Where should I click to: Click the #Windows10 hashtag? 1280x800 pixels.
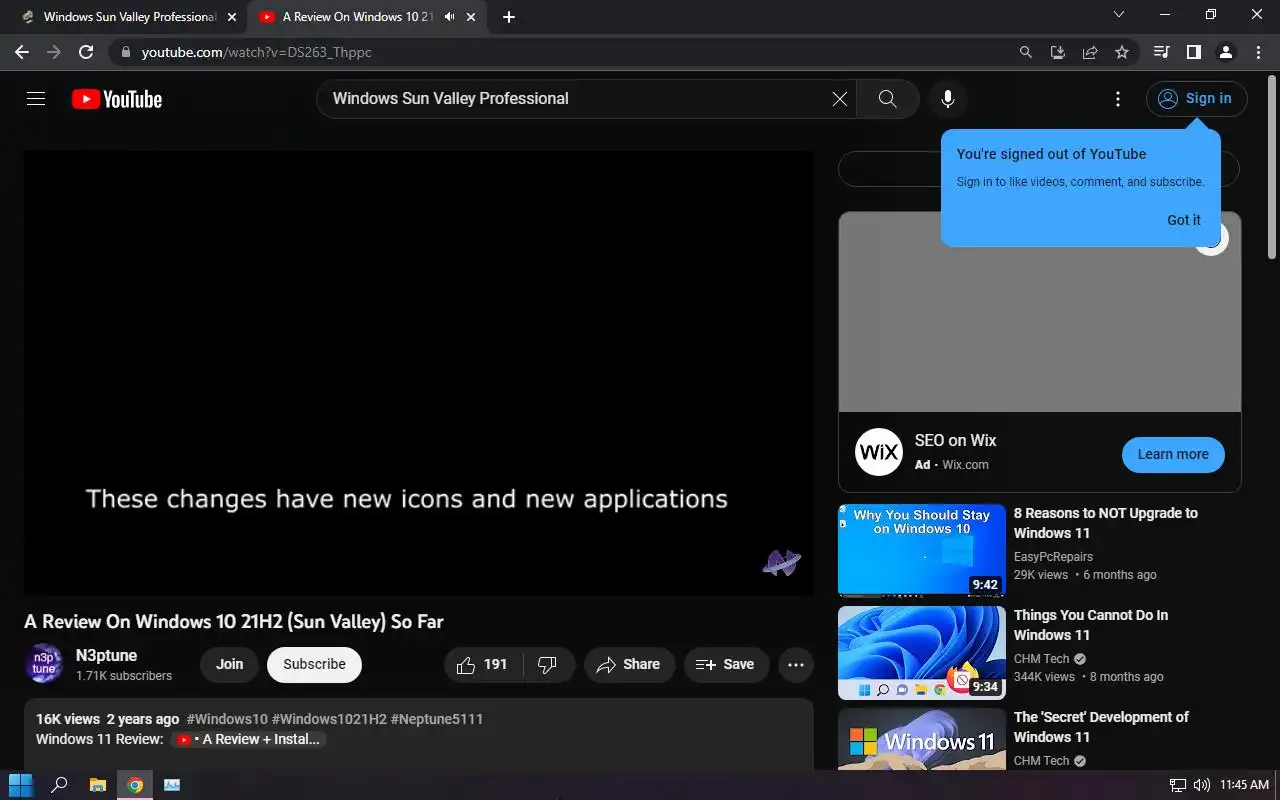(227, 719)
